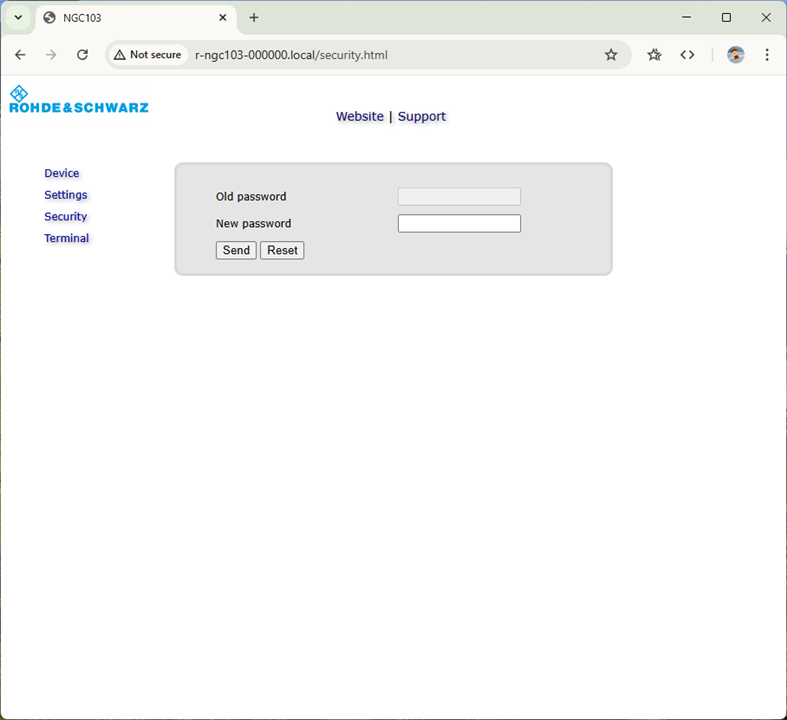The image size is (787, 720).
Task: Click the Rohde & Schwarz logo
Action: [79, 99]
